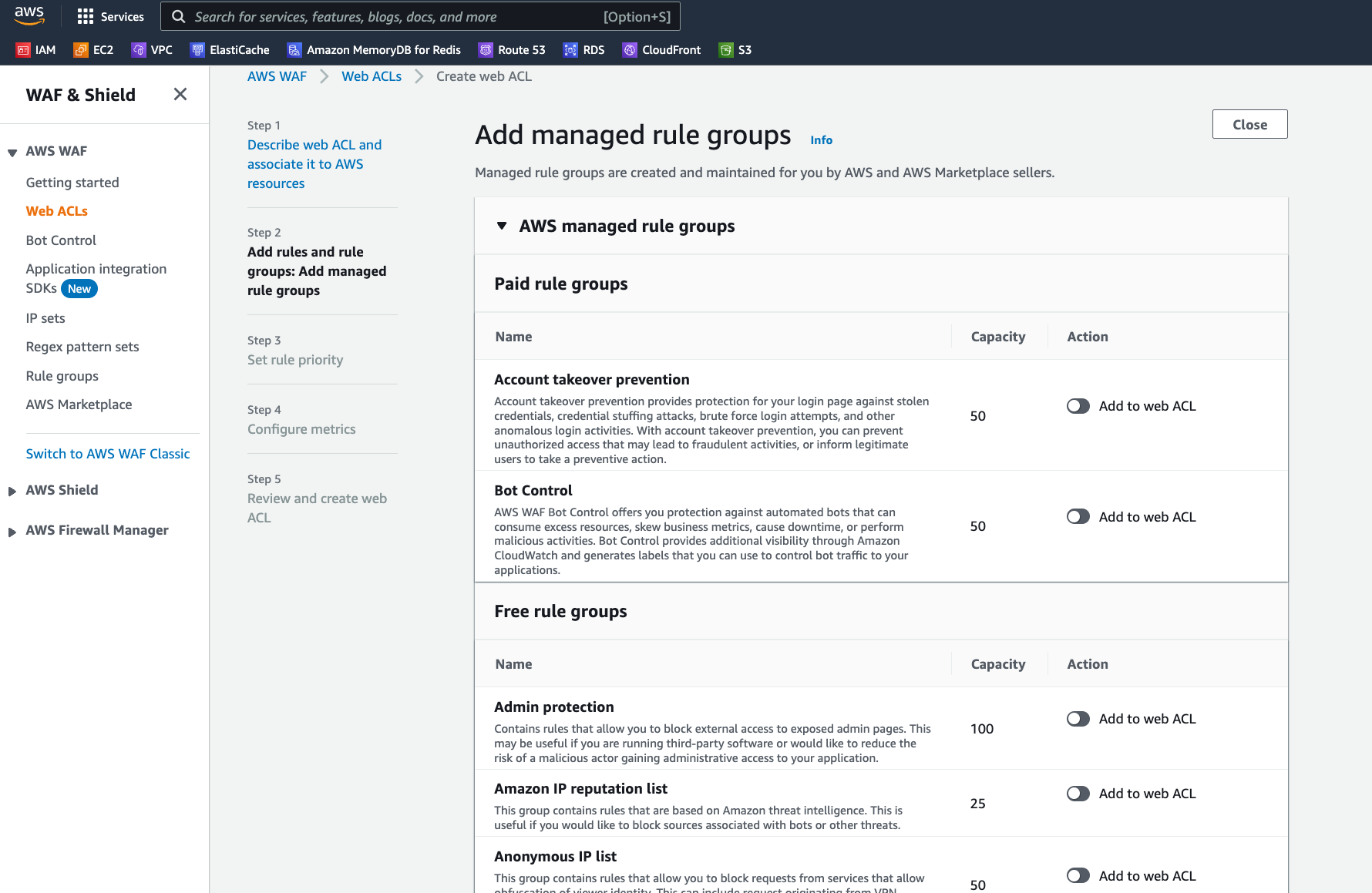Open Getting started in sidebar
The width and height of the screenshot is (1372, 893).
pos(72,183)
